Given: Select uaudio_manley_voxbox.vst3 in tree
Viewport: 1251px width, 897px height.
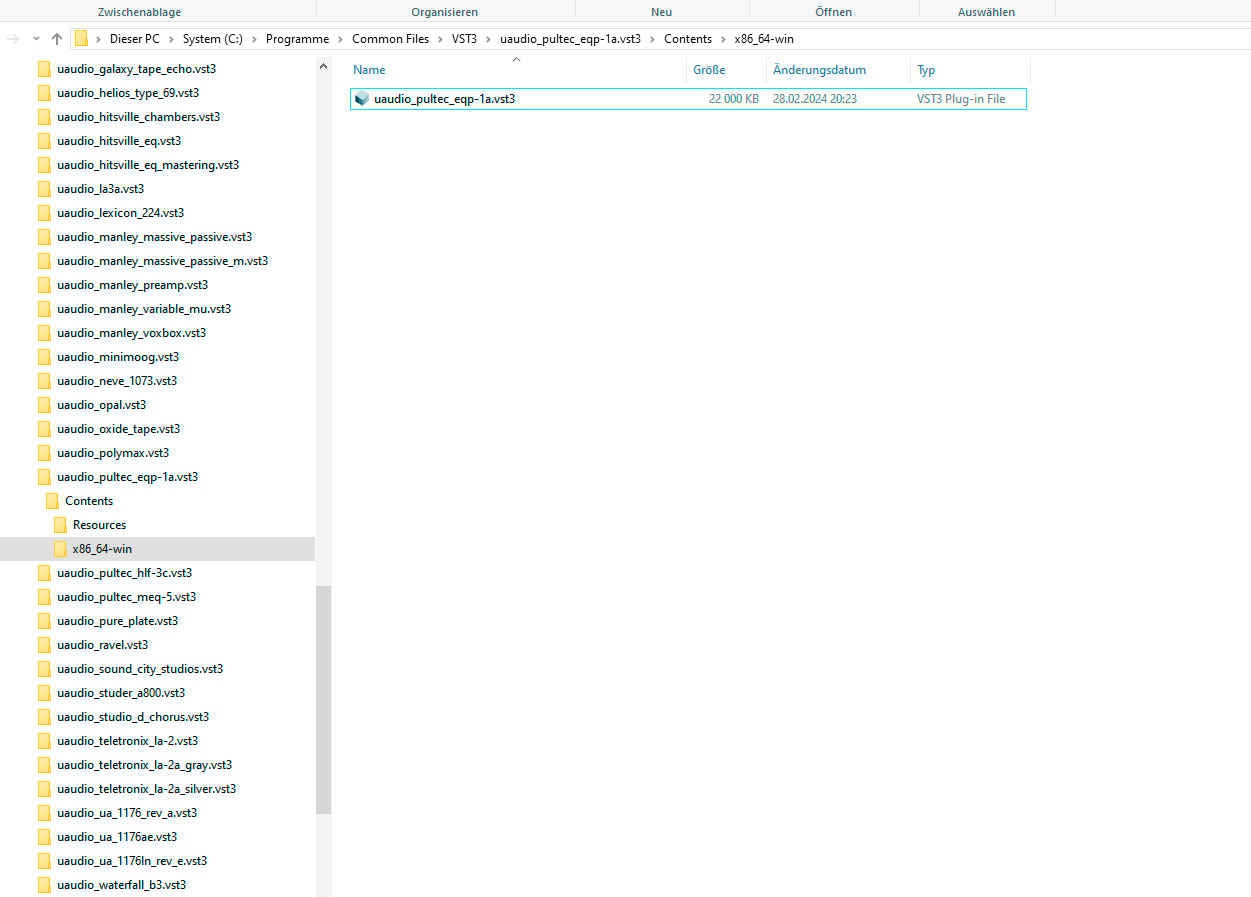Looking at the screenshot, I should (131, 333).
